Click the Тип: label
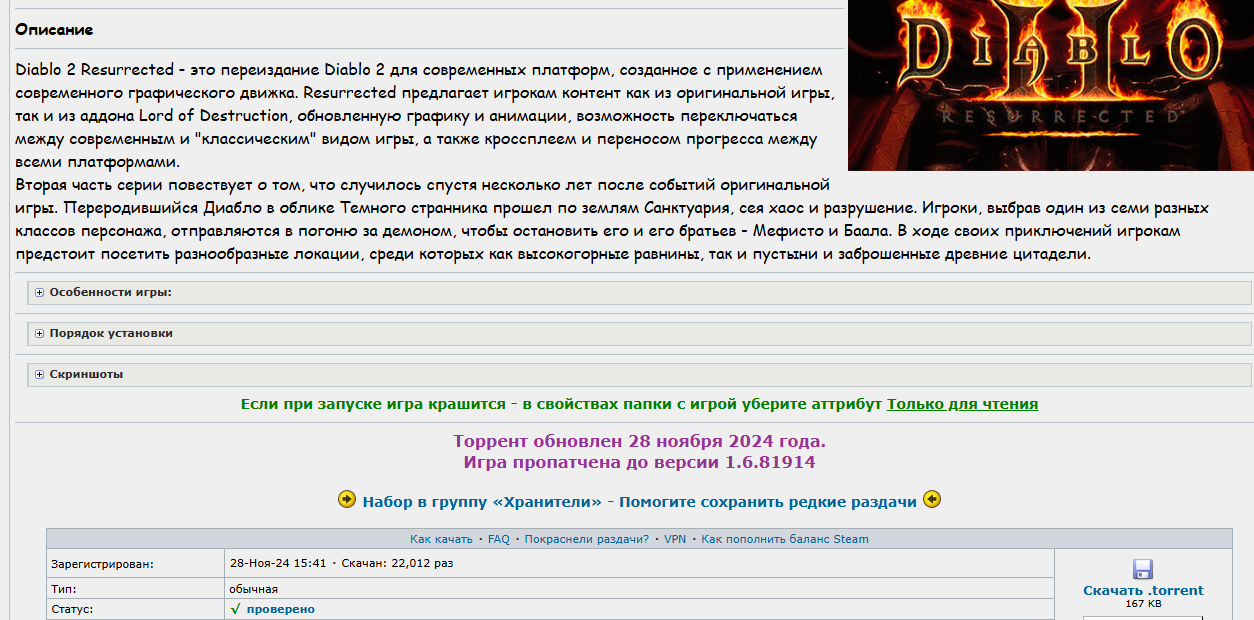 (x=63, y=589)
